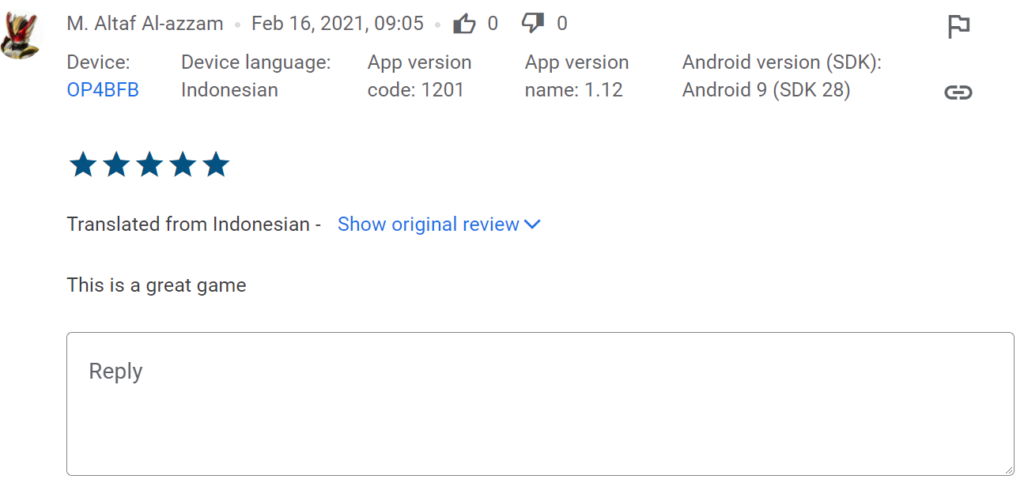Click the third rating star
This screenshot has width=1024, height=483.
[x=149, y=165]
